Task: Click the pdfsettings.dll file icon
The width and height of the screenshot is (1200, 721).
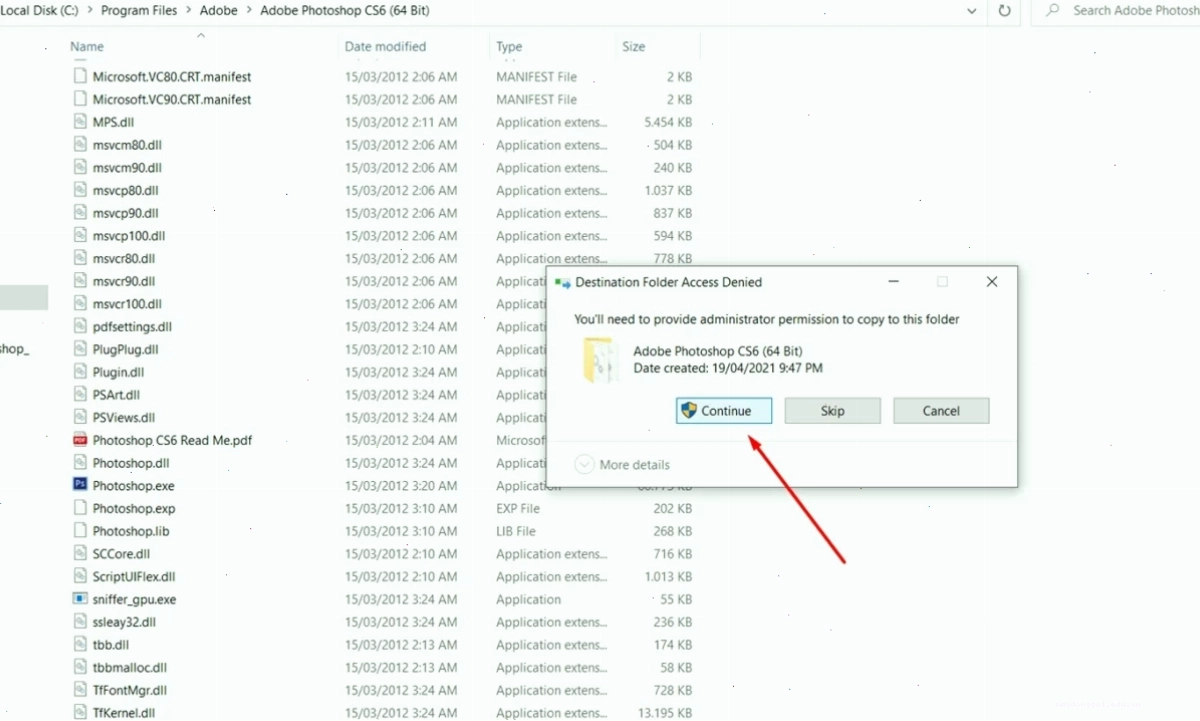Action: pyautogui.click(x=80, y=326)
